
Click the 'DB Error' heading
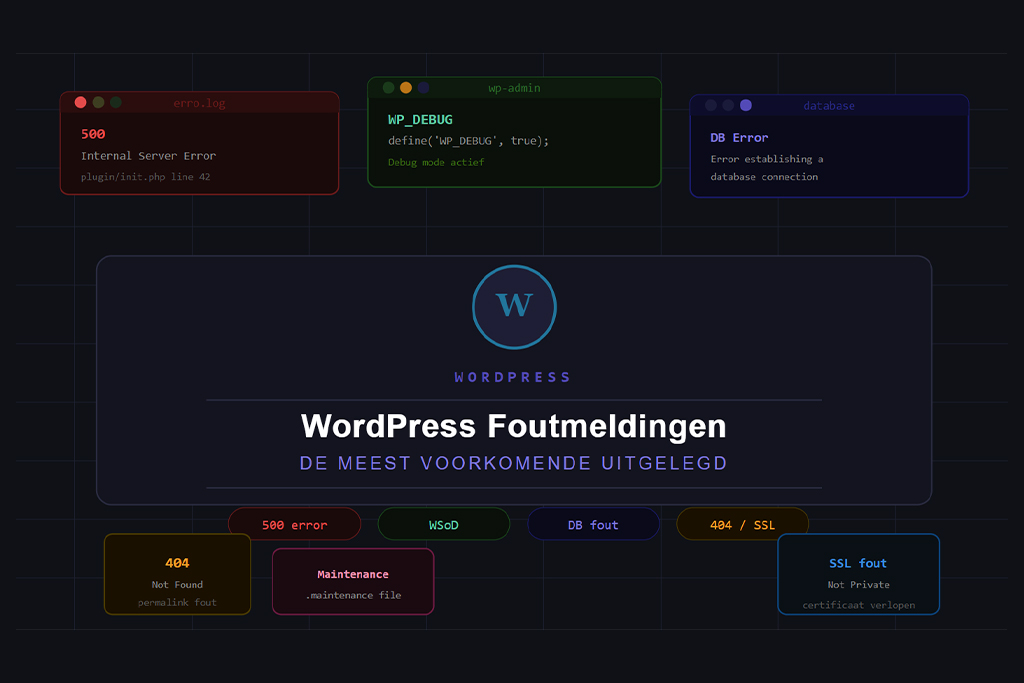point(739,138)
